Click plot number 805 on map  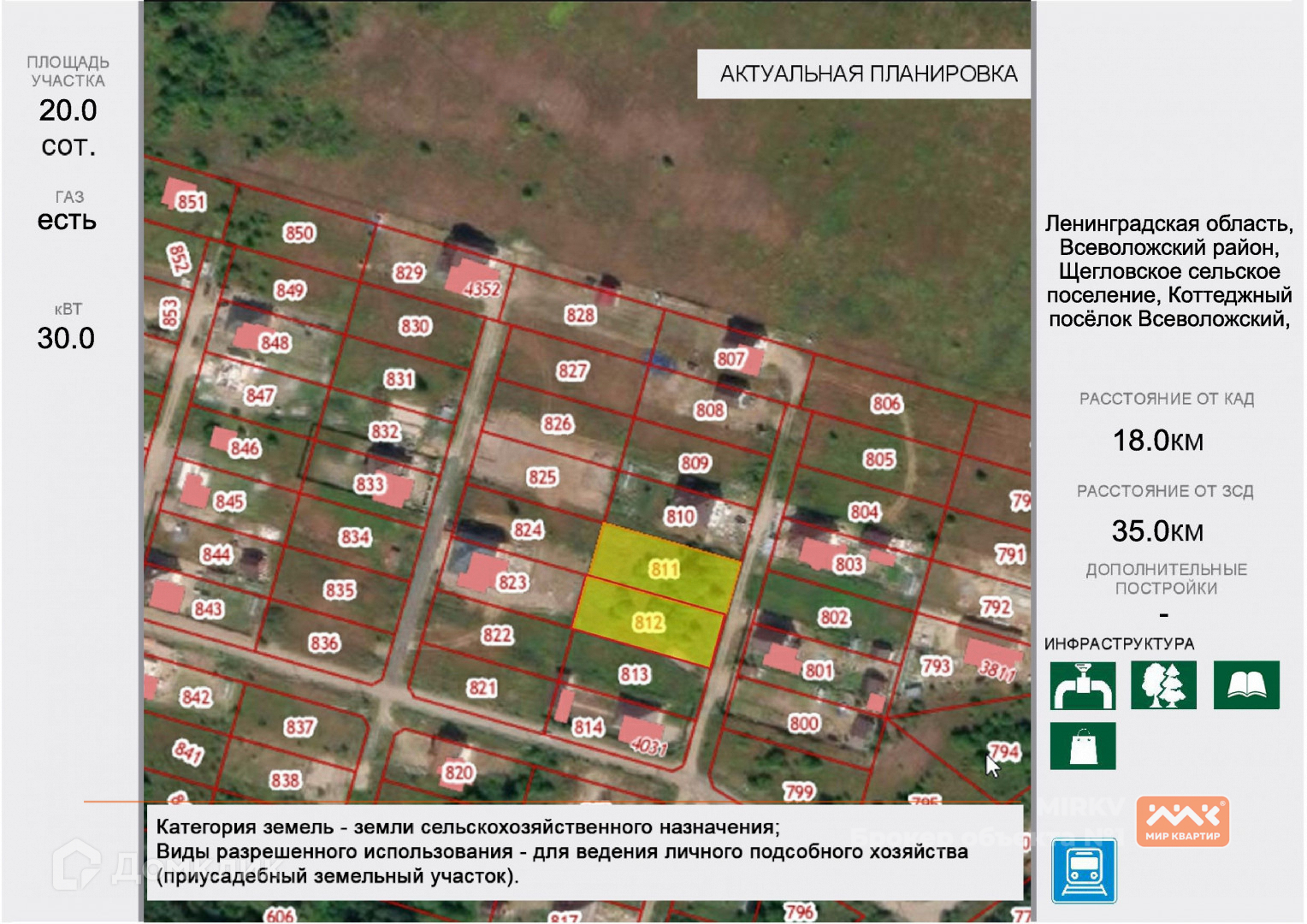(879, 459)
